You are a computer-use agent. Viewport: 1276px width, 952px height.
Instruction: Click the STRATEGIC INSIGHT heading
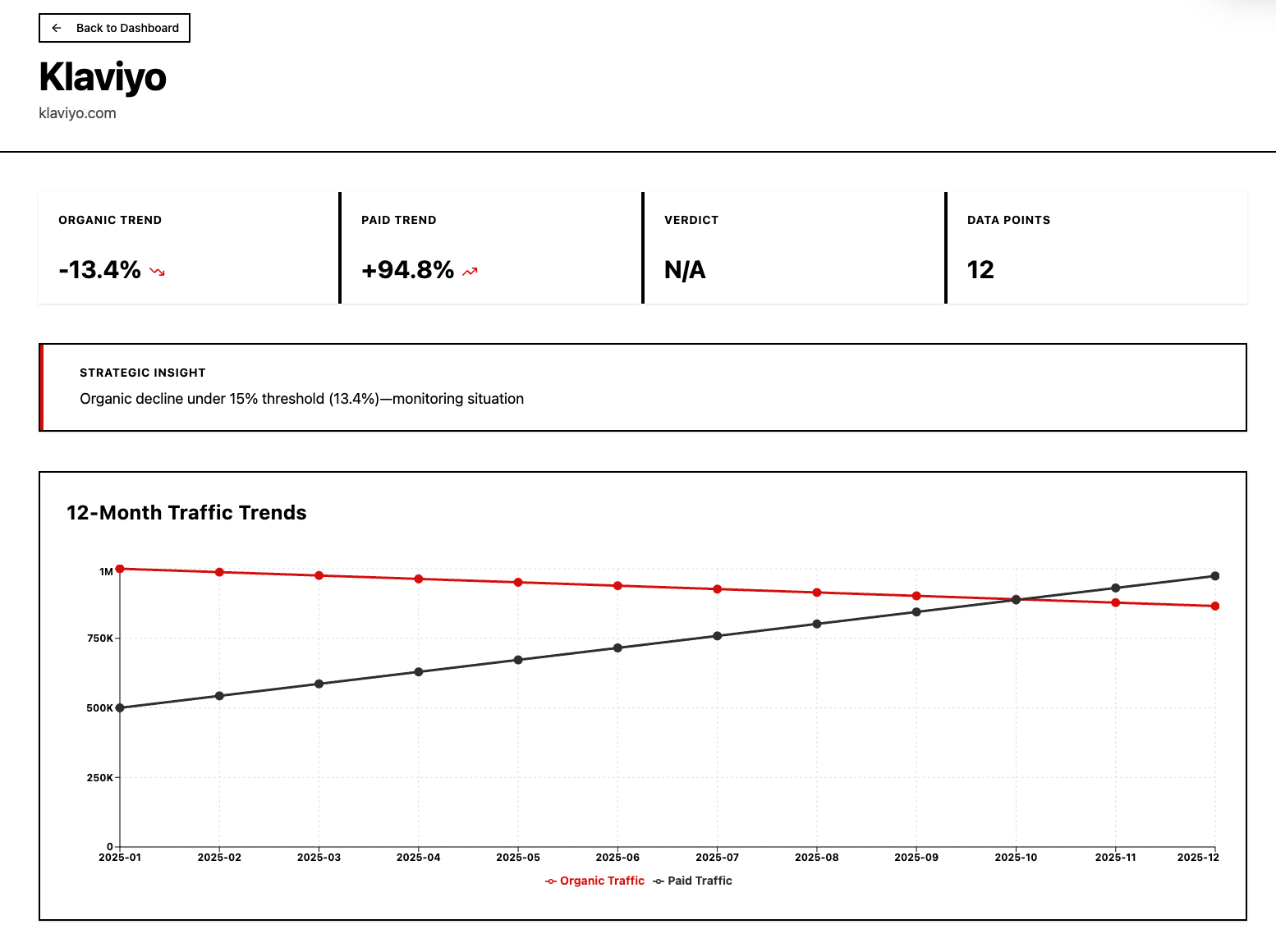coord(143,373)
